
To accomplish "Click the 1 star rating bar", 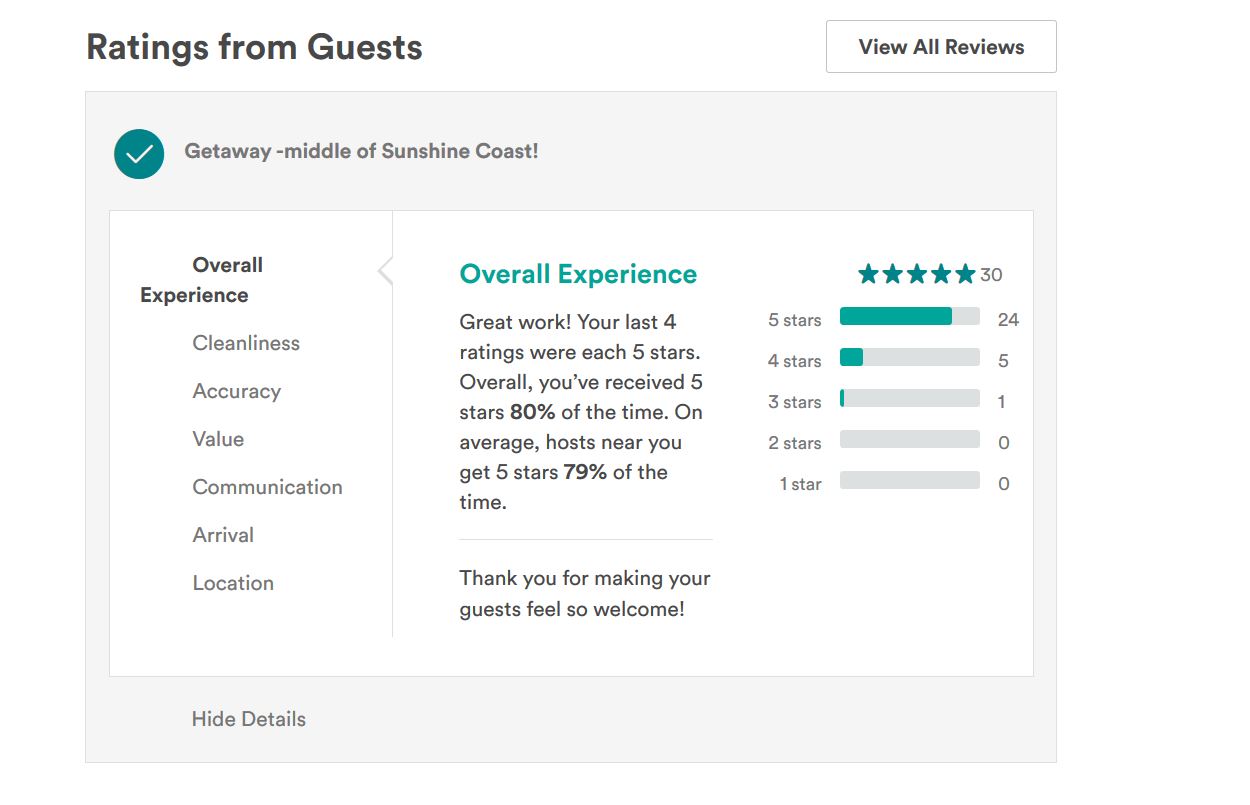I will 909,481.
